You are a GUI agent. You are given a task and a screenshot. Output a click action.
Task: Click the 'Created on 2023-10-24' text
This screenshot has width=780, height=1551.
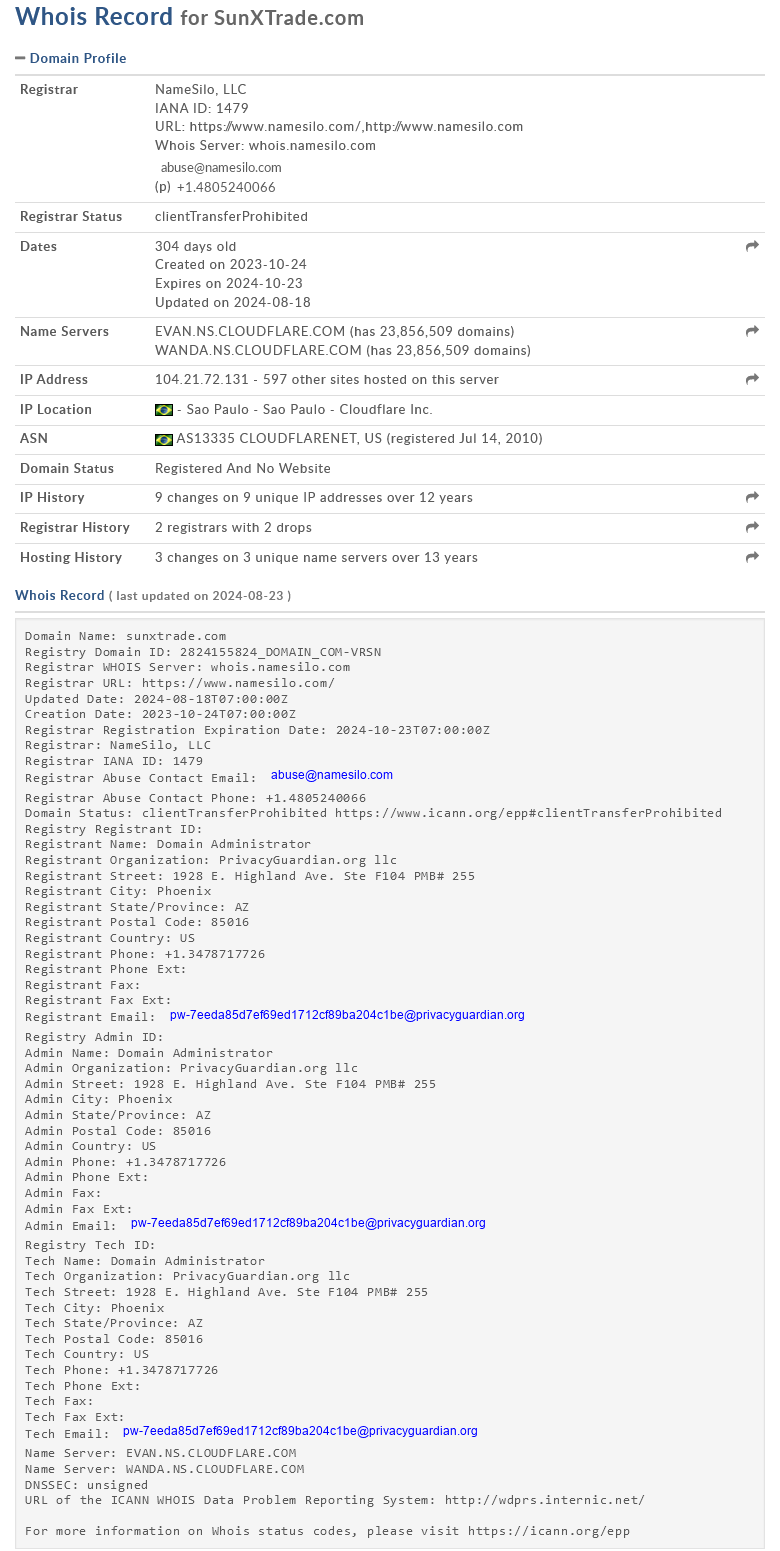tap(231, 265)
